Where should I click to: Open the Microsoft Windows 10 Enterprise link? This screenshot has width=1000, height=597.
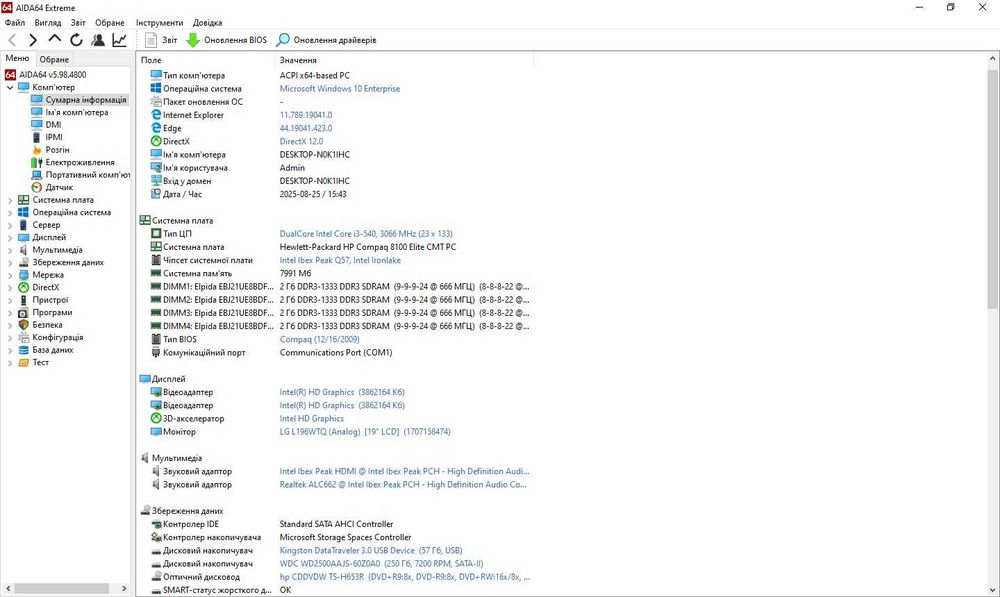pos(340,89)
